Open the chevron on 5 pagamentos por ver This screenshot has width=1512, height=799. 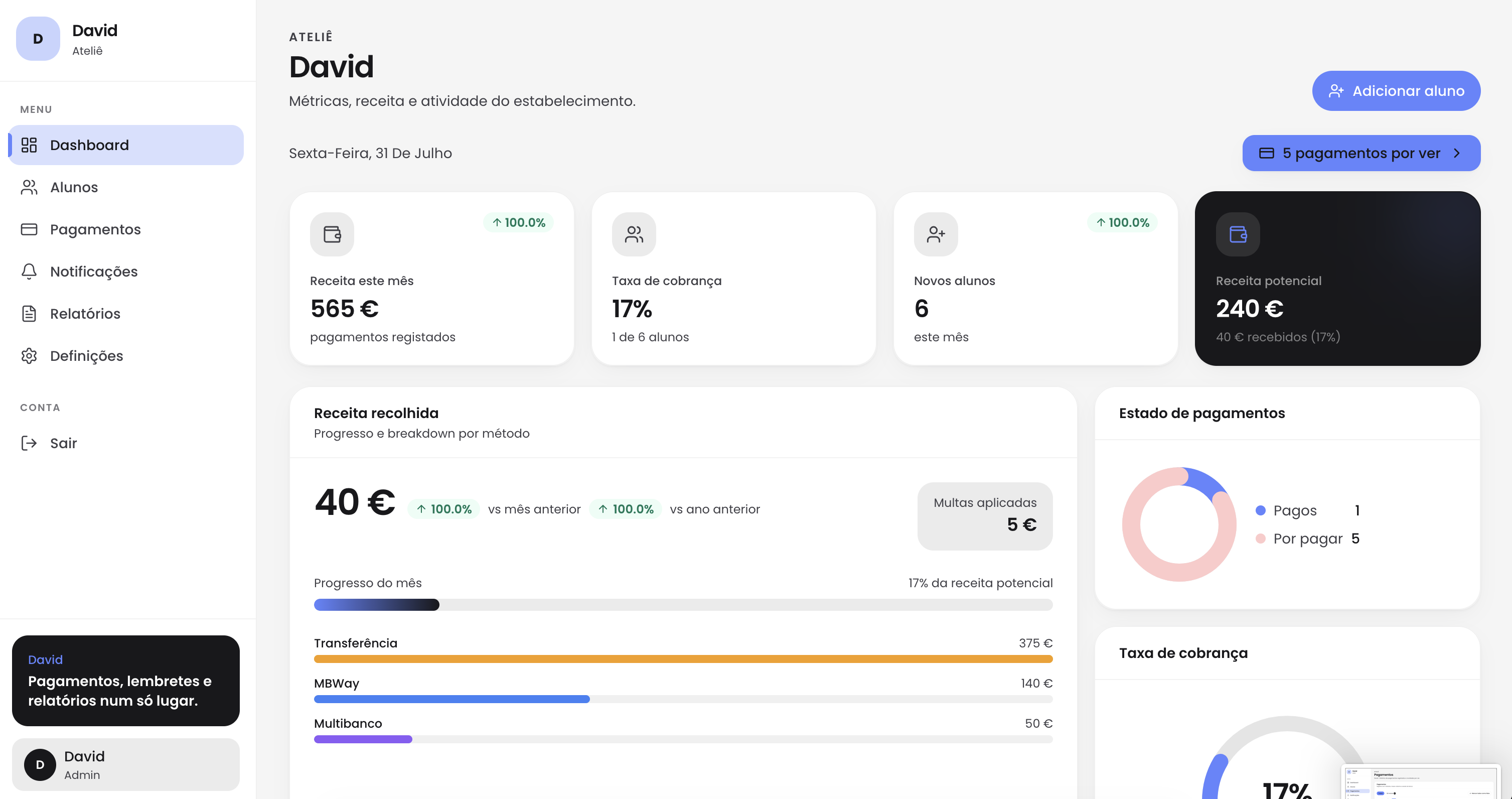(x=1457, y=153)
